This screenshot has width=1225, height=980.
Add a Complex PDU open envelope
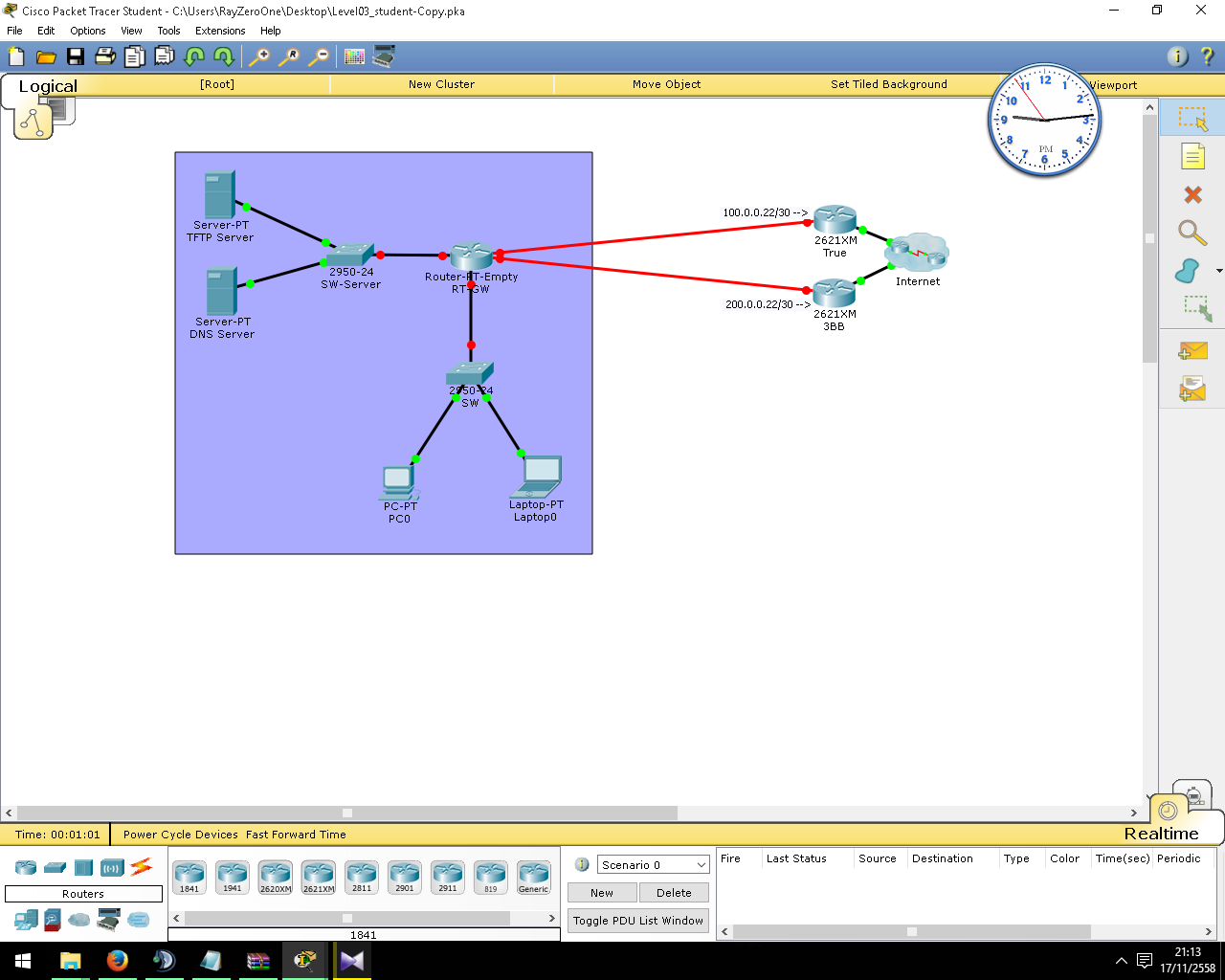tap(1192, 389)
